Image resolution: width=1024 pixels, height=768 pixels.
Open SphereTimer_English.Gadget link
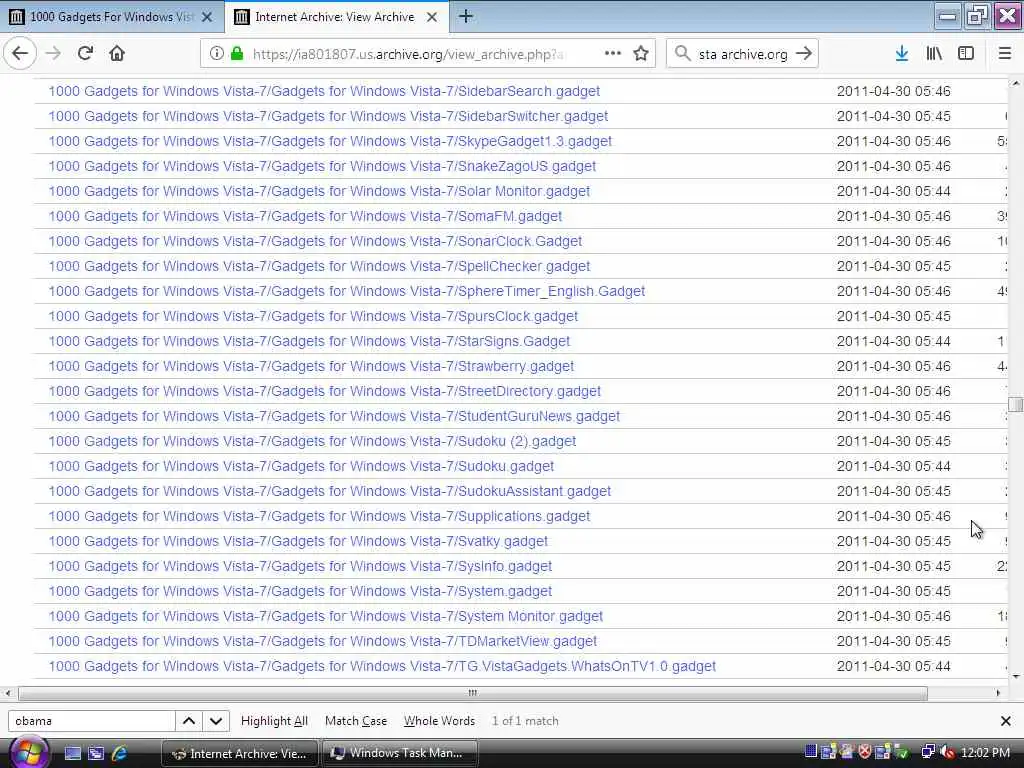tap(347, 291)
